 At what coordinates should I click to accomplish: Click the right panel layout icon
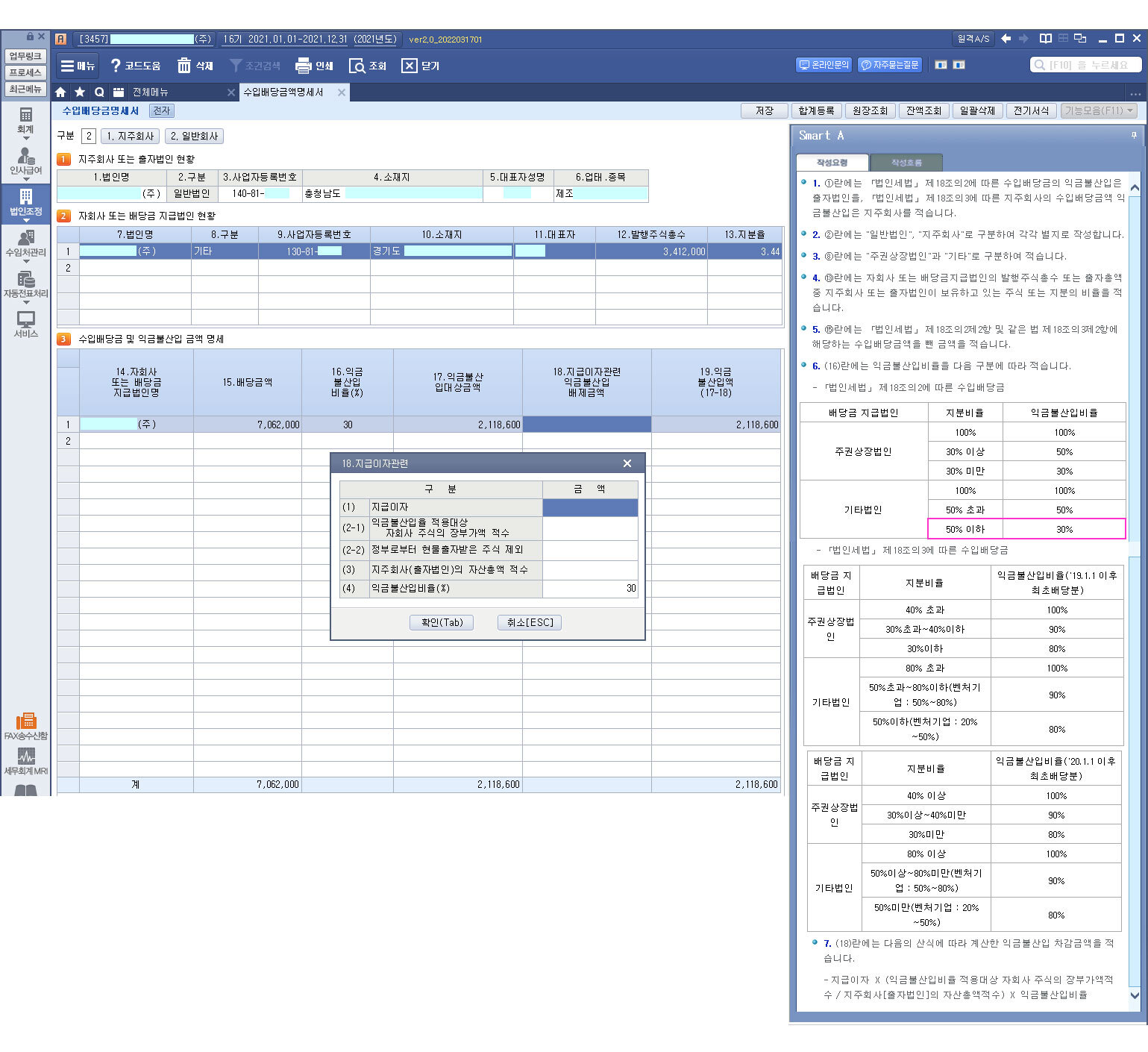[959, 65]
